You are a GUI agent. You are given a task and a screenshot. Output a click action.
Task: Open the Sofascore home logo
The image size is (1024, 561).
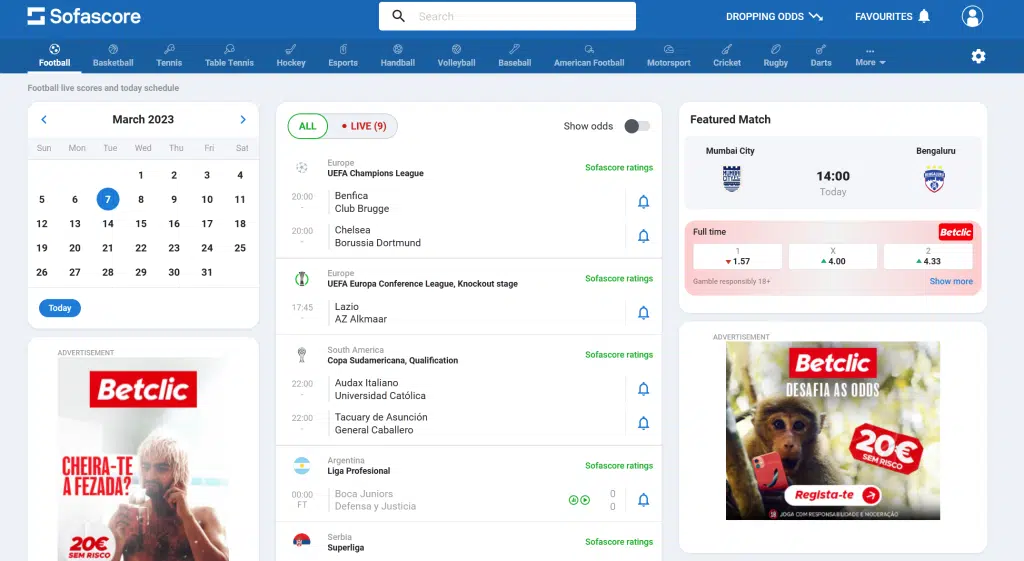(x=84, y=16)
